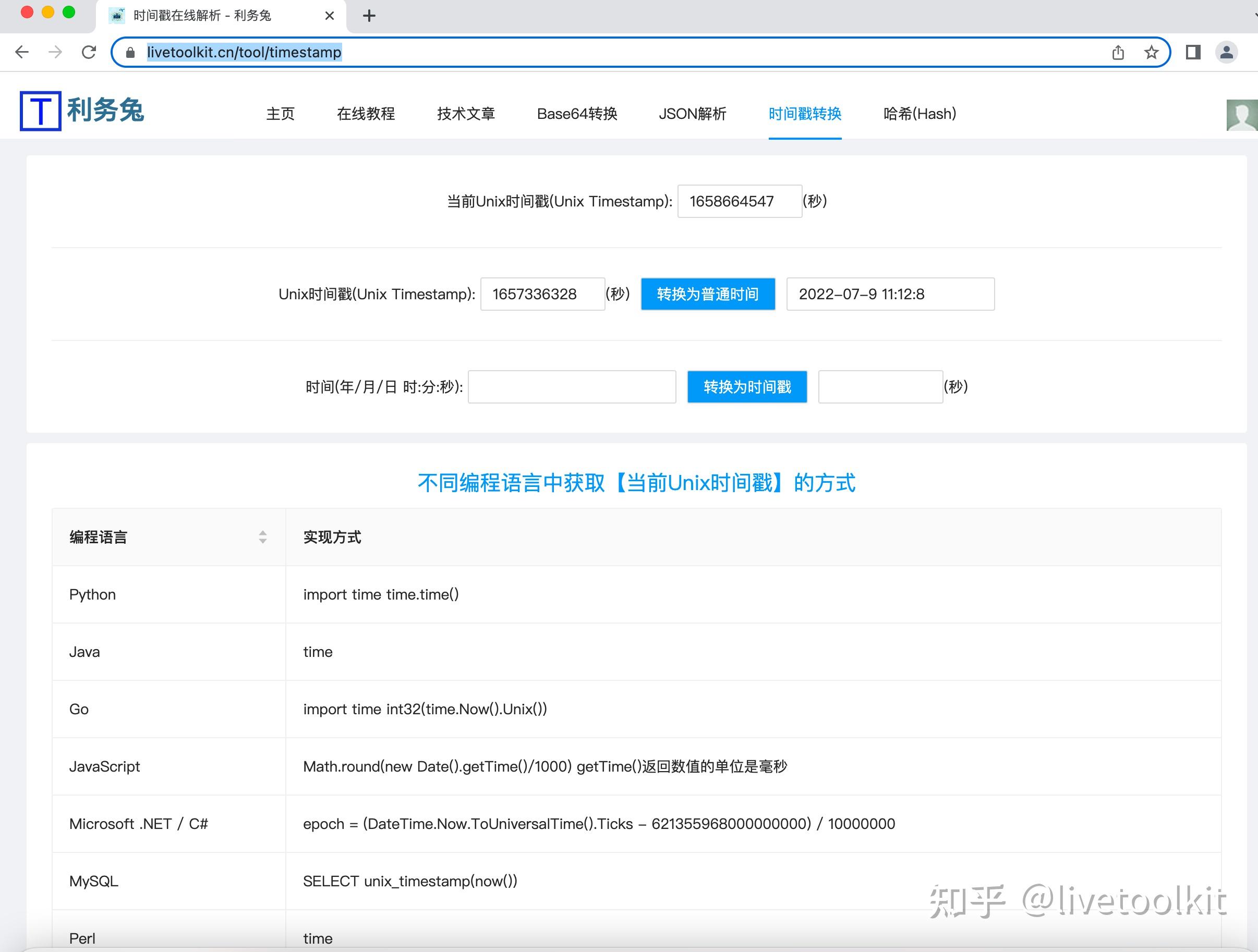Go to 哈希(Hash) page
The height and width of the screenshot is (952, 1258).
920,114
